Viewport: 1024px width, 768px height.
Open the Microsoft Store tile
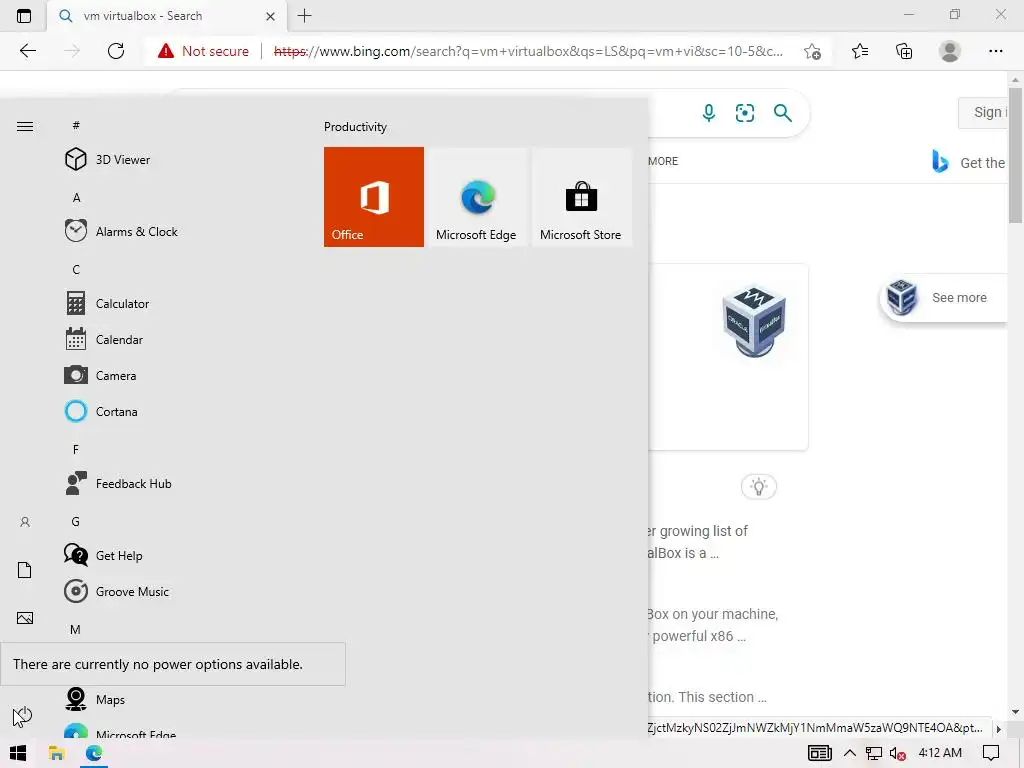(581, 197)
